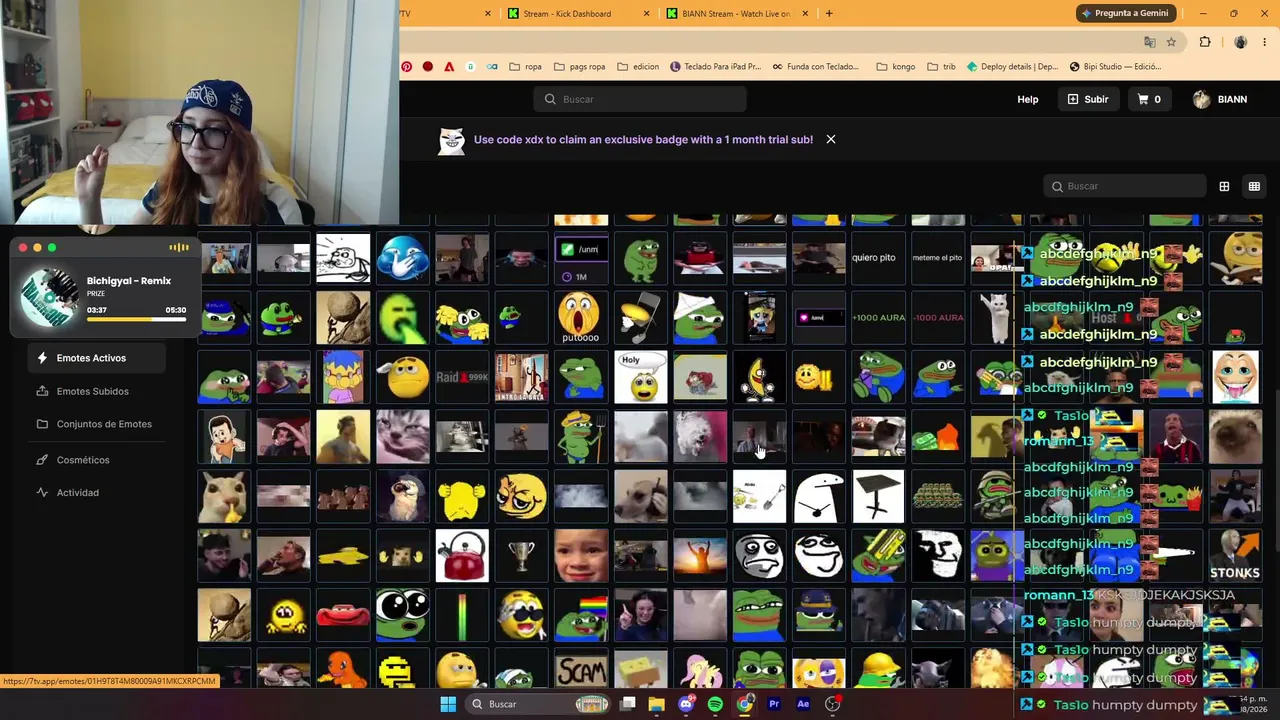Switch to the BIANN Stream browser tab
This screenshot has height=720, width=1280.
pyautogui.click(x=736, y=14)
